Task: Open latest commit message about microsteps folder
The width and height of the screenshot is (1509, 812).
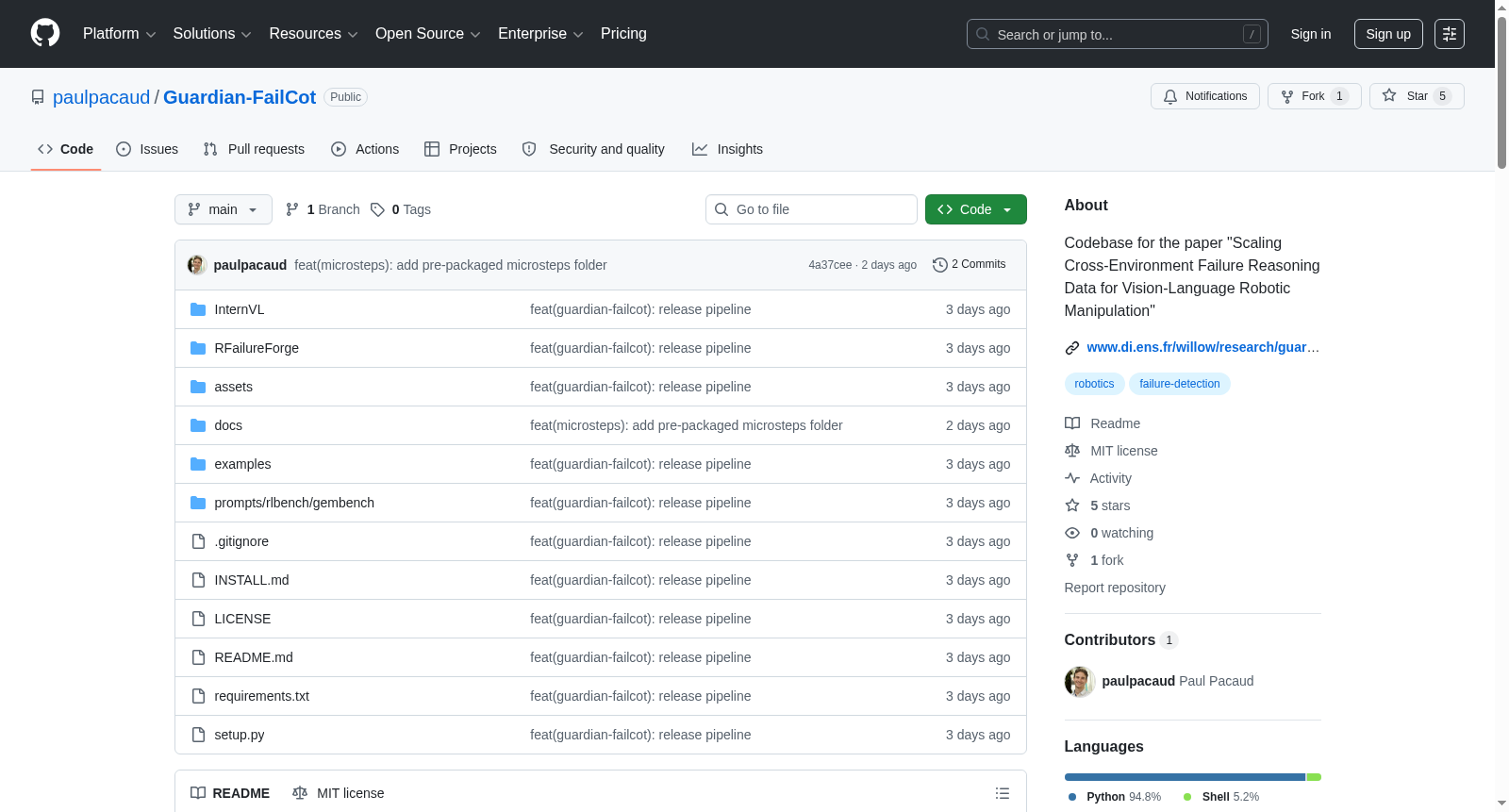Action: (451, 265)
